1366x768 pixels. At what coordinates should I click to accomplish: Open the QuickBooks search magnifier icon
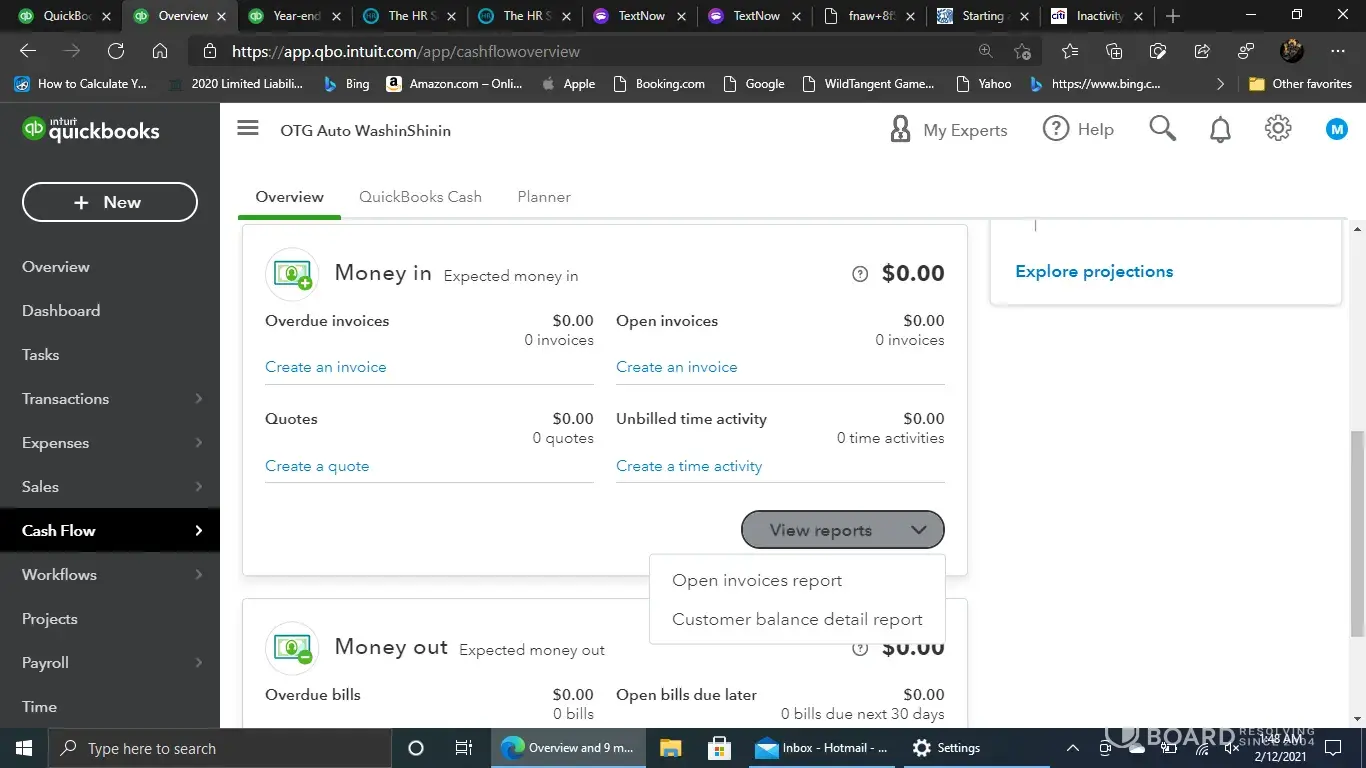(x=1162, y=129)
